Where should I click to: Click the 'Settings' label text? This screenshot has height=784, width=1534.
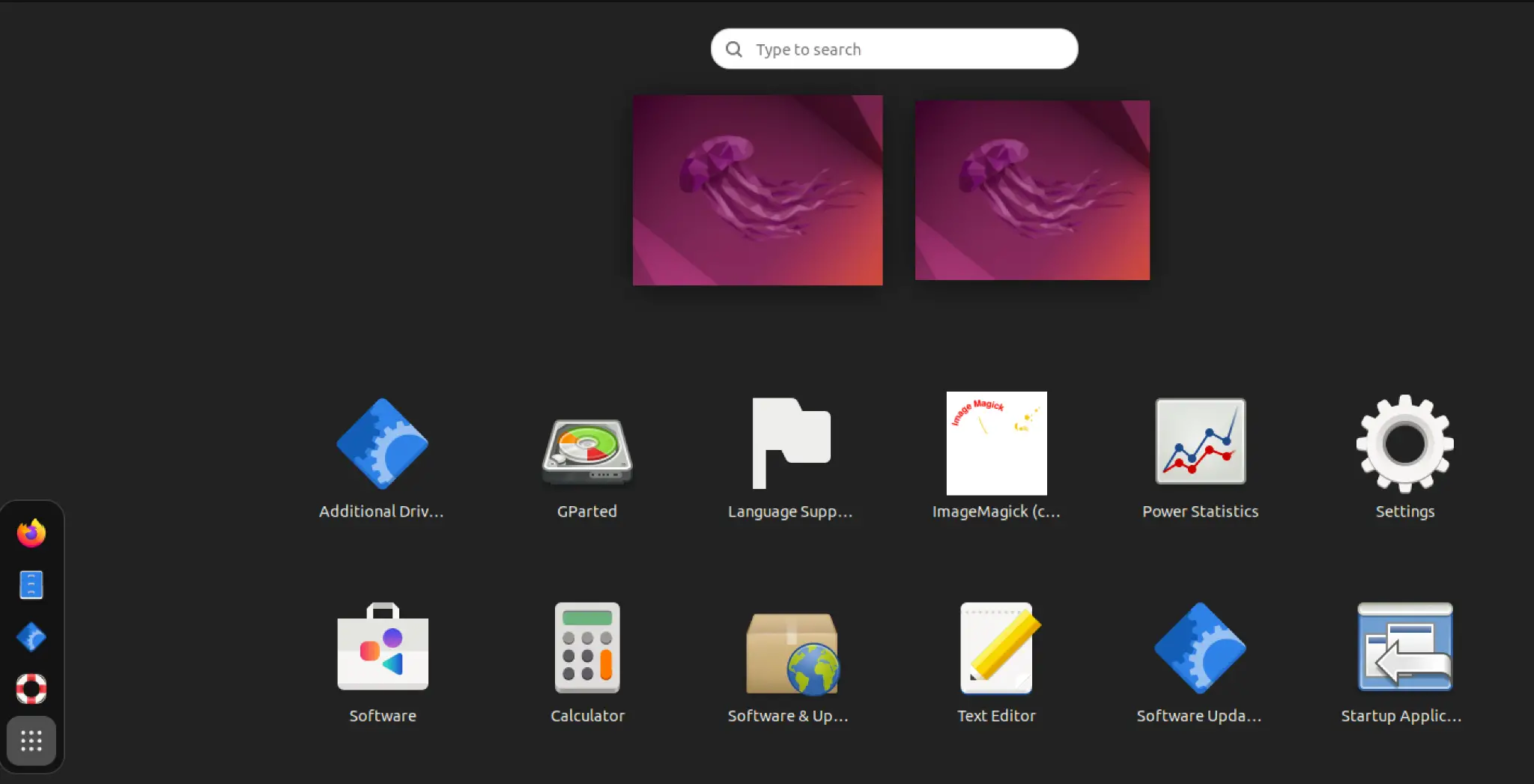(1405, 512)
